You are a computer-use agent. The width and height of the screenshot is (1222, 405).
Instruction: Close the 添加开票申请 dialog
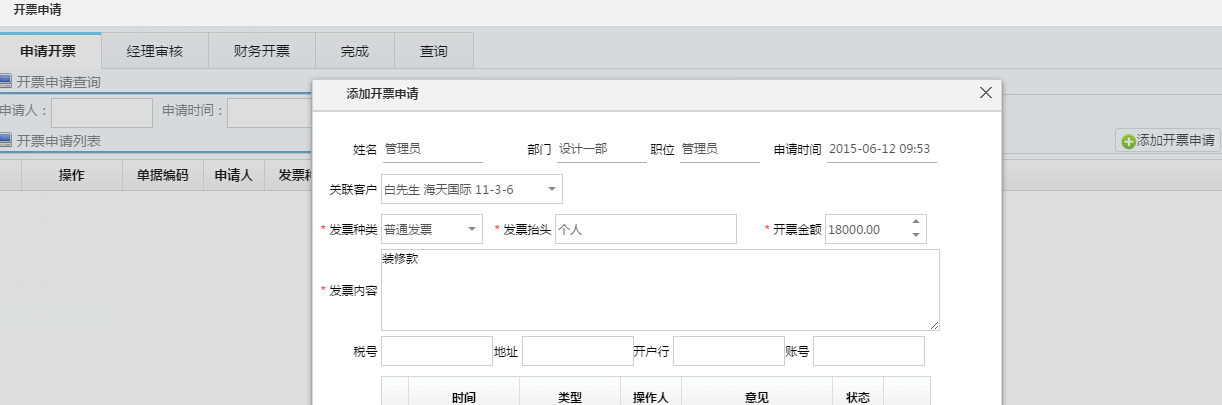[985, 93]
